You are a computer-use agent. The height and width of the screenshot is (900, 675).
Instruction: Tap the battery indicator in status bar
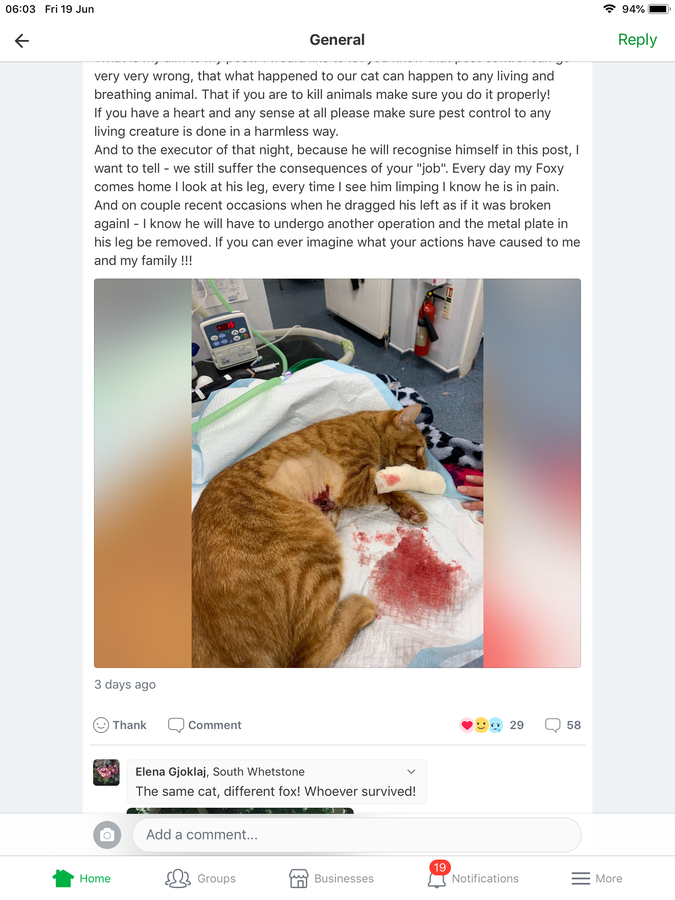coord(660,9)
